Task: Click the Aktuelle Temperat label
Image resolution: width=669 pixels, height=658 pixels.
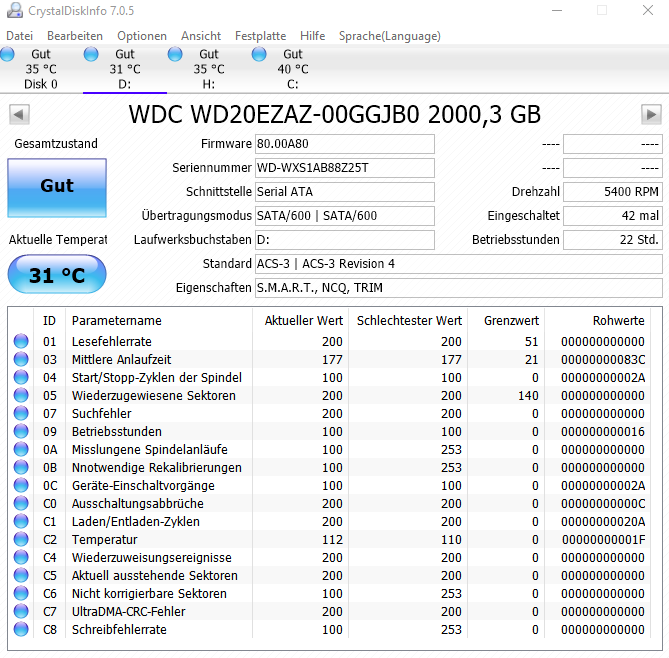Action: pyautogui.click(x=58, y=240)
